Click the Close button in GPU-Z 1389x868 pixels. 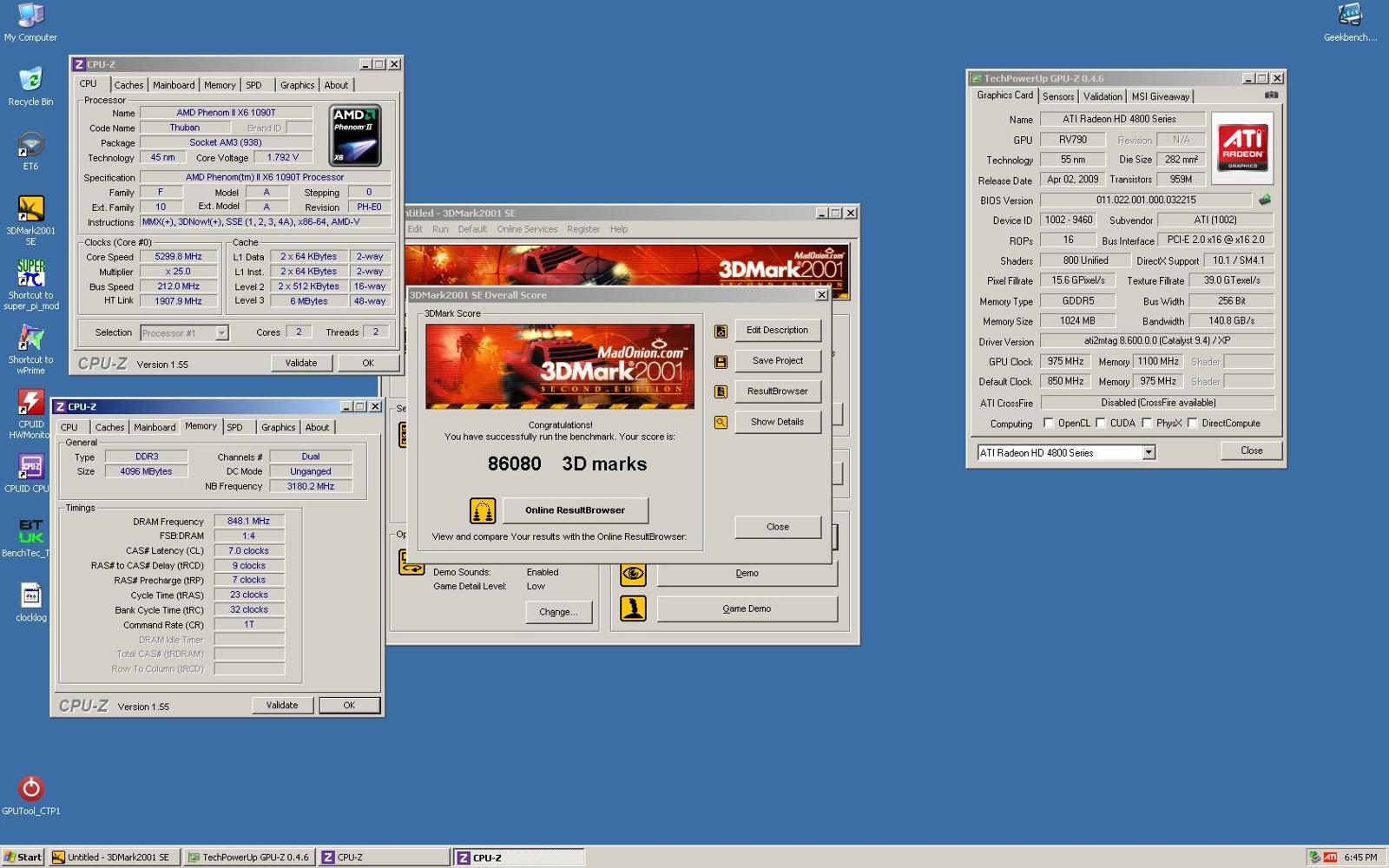click(x=1251, y=450)
